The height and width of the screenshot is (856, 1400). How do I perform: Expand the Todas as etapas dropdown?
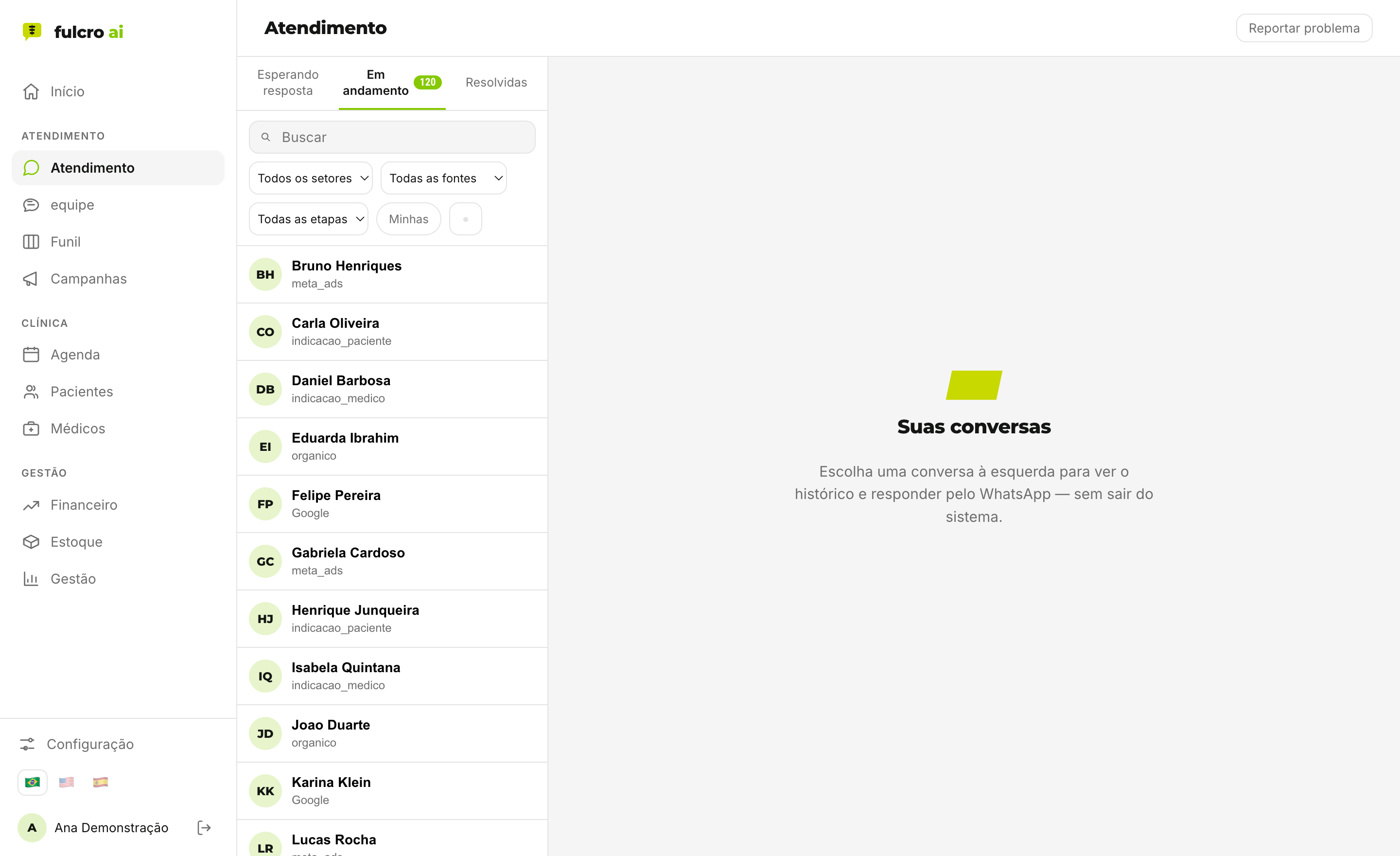point(309,219)
